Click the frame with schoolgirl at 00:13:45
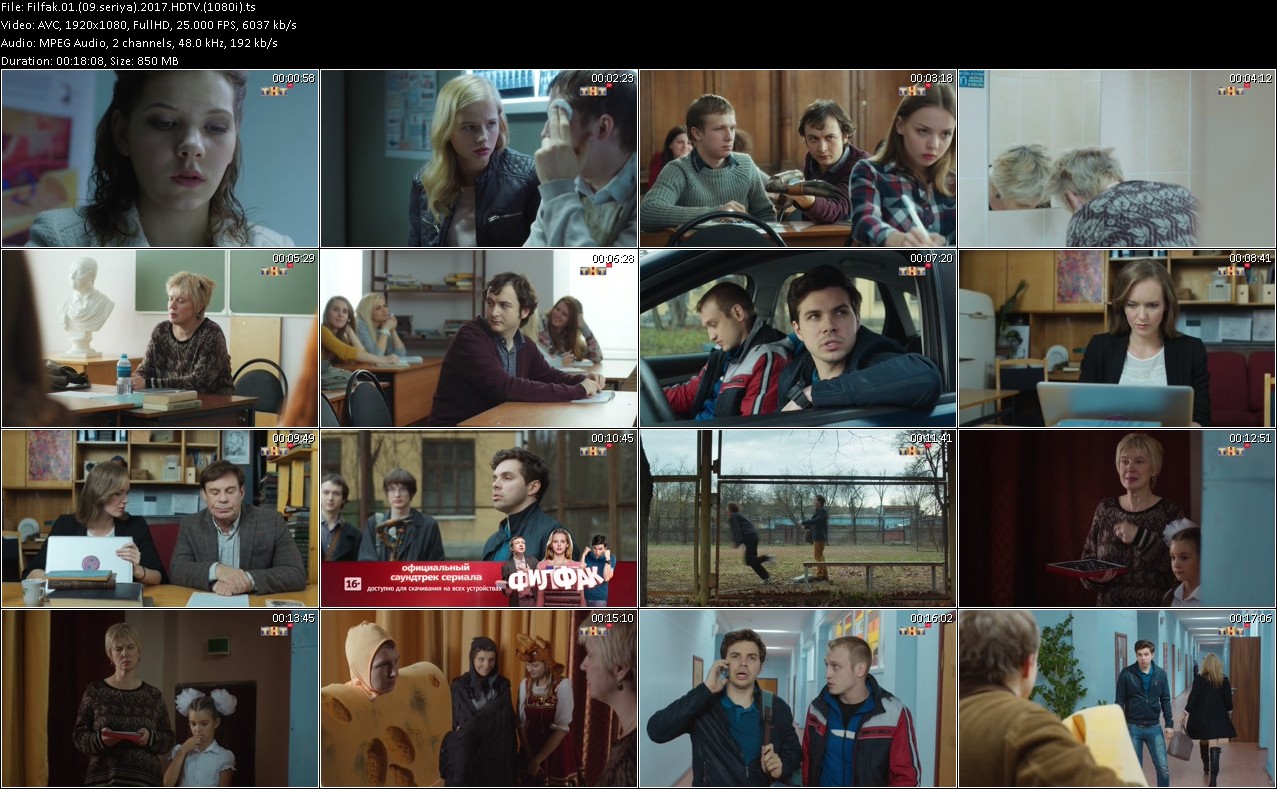1277x789 pixels. coord(160,698)
